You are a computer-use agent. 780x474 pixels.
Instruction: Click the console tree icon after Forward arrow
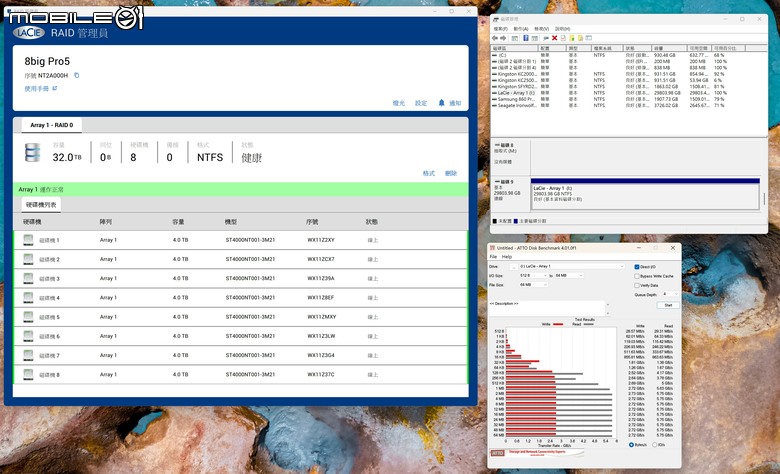515,38
